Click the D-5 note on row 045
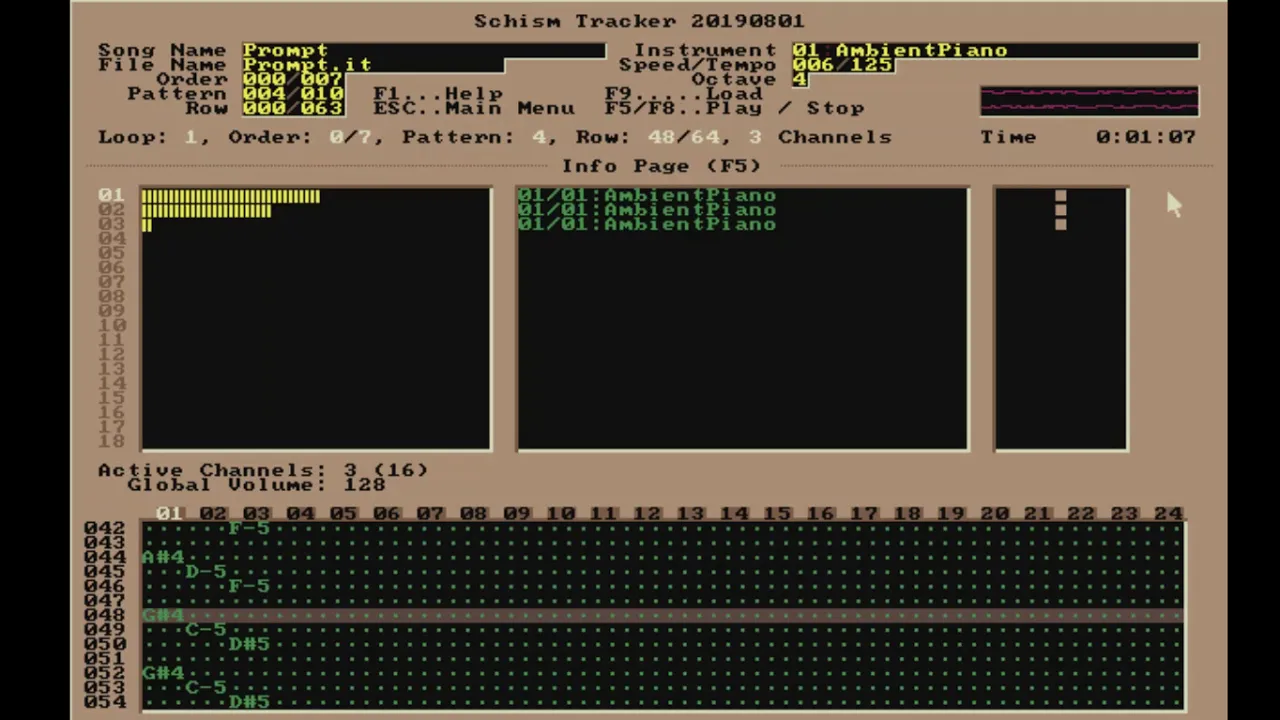 click(x=206, y=571)
